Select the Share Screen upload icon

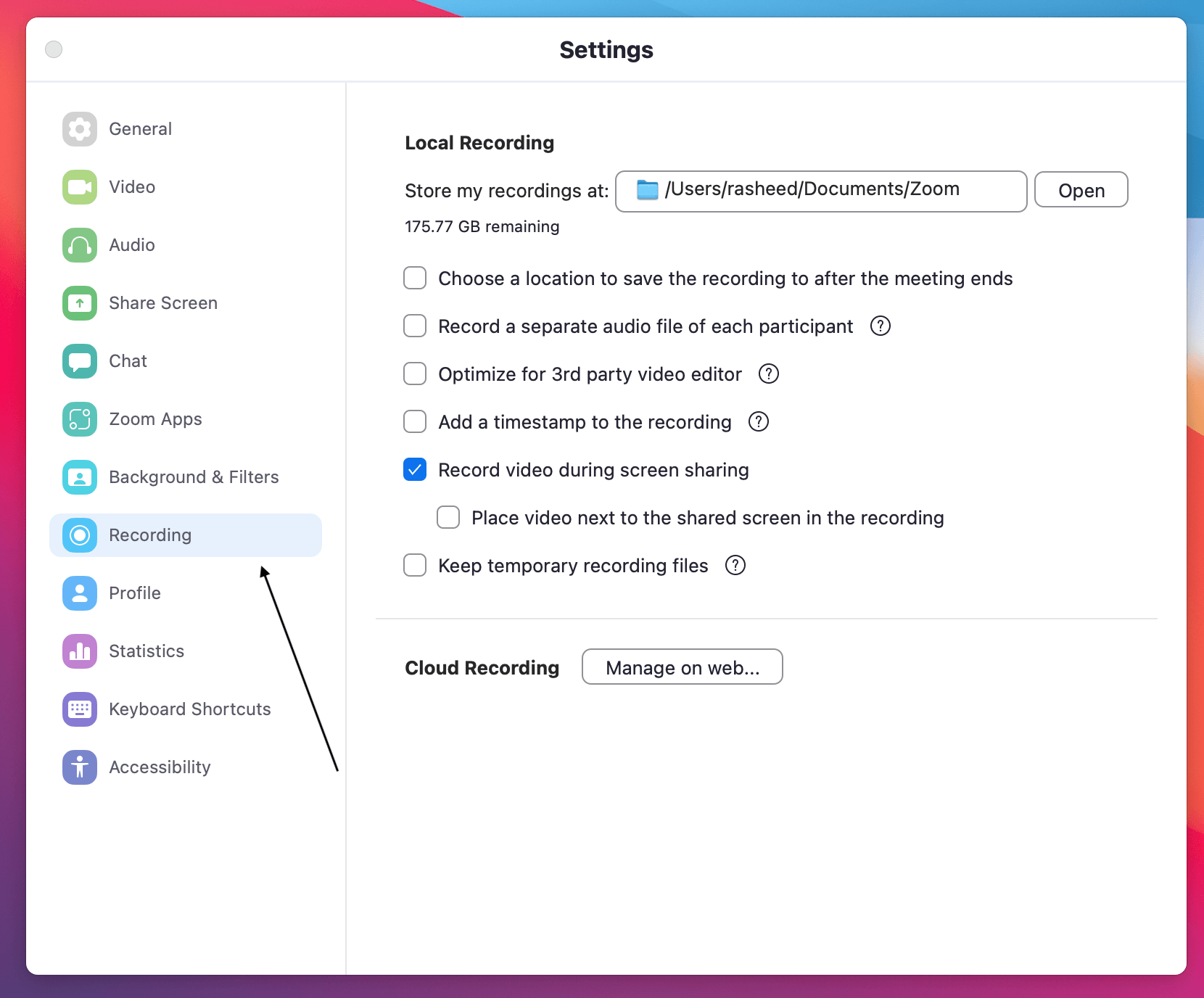pyautogui.click(x=78, y=303)
